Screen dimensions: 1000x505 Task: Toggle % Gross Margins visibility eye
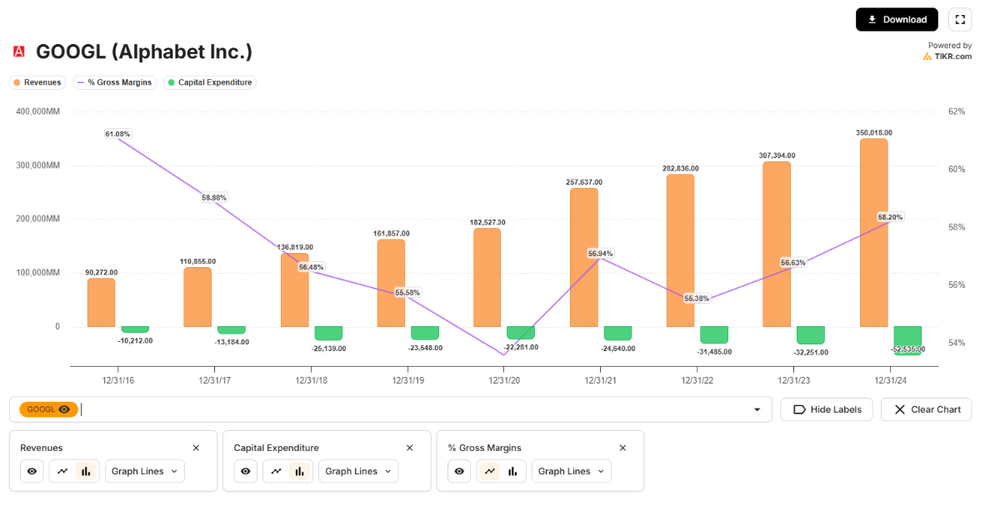click(459, 471)
